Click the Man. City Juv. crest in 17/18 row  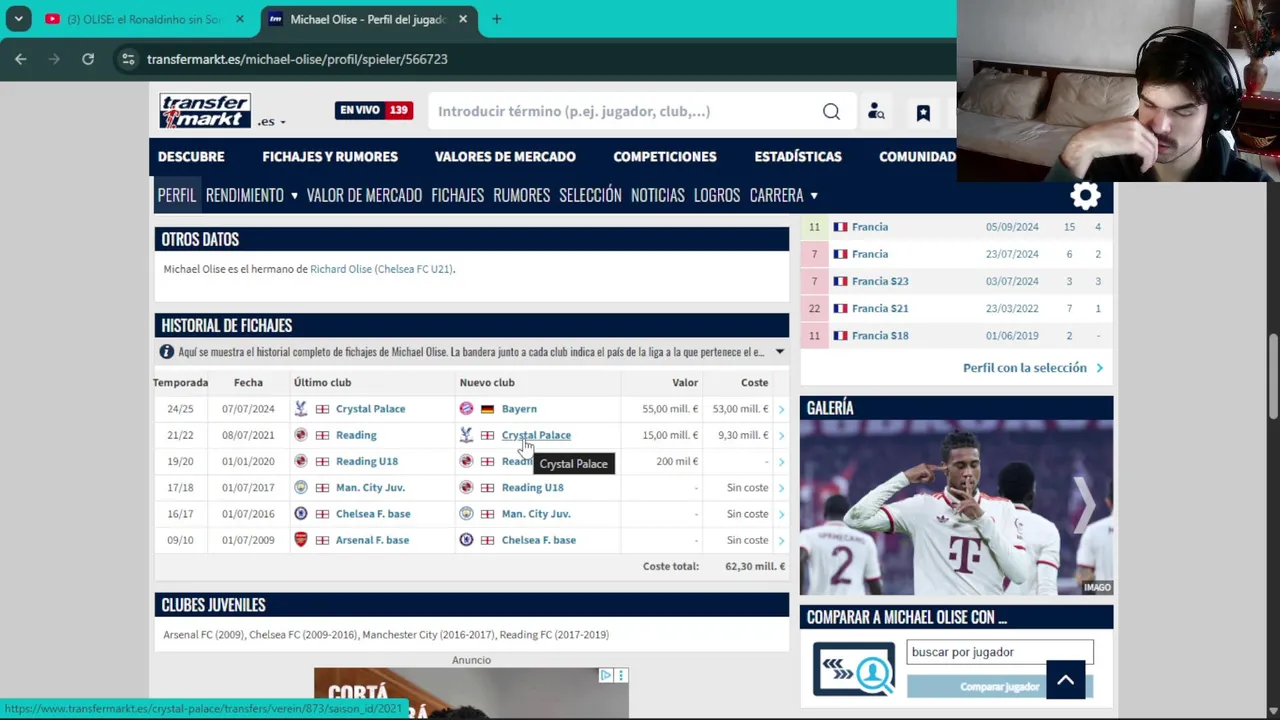(x=300, y=488)
